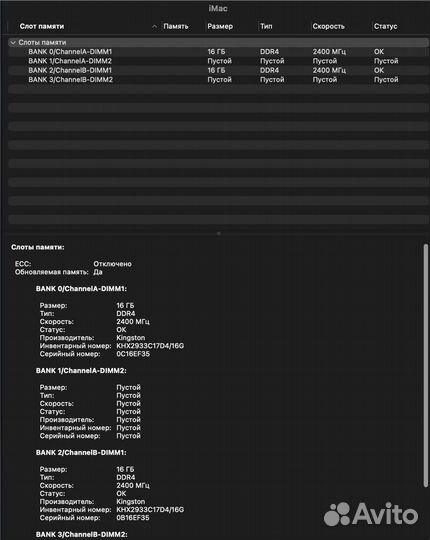Select the BANK 2/ChannelB-DIMM1 table row
The width and height of the screenshot is (430, 540).
point(218,70)
